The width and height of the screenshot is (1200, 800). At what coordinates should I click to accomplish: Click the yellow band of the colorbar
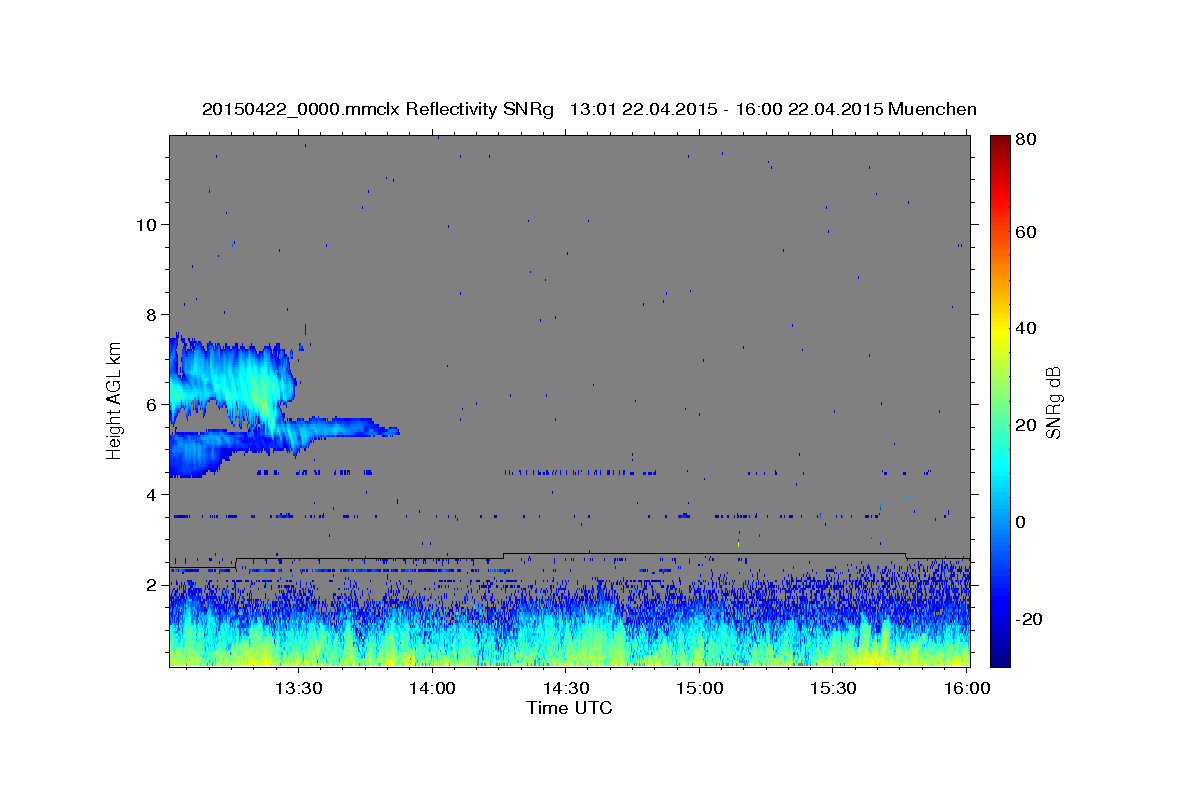(1000, 330)
